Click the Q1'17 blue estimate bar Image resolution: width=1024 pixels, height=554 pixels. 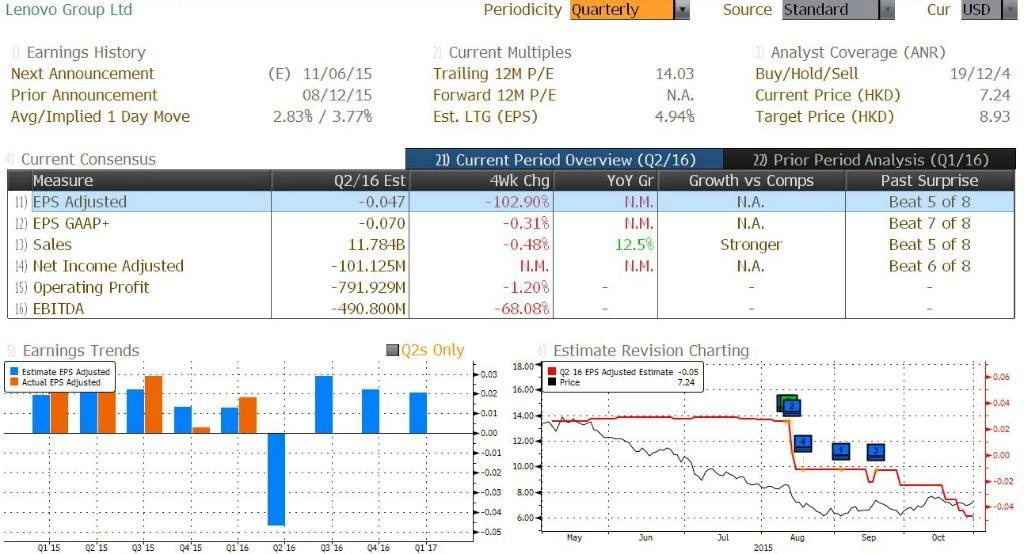click(418, 413)
